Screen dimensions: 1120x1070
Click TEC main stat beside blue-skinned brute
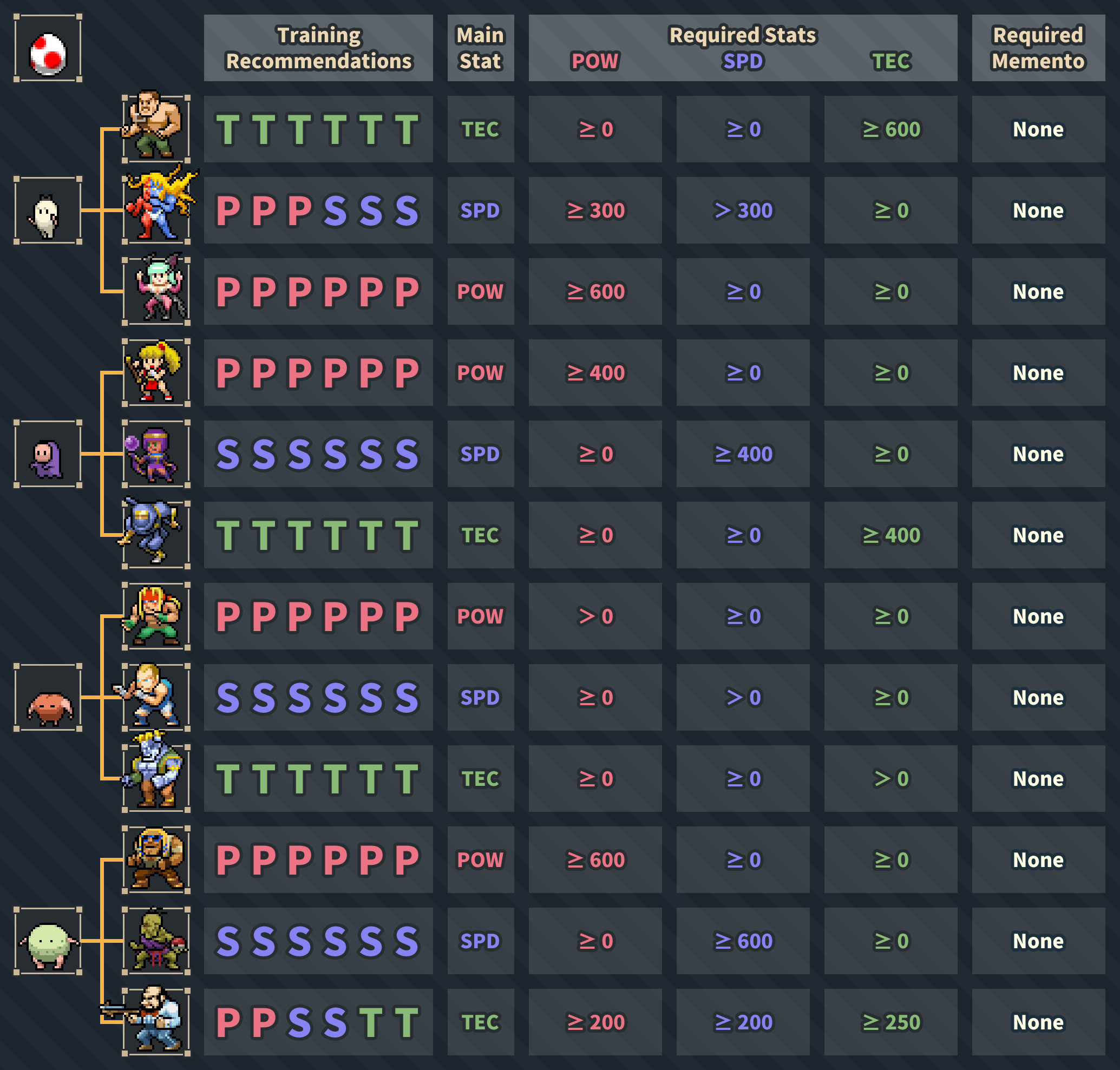[x=480, y=778]
